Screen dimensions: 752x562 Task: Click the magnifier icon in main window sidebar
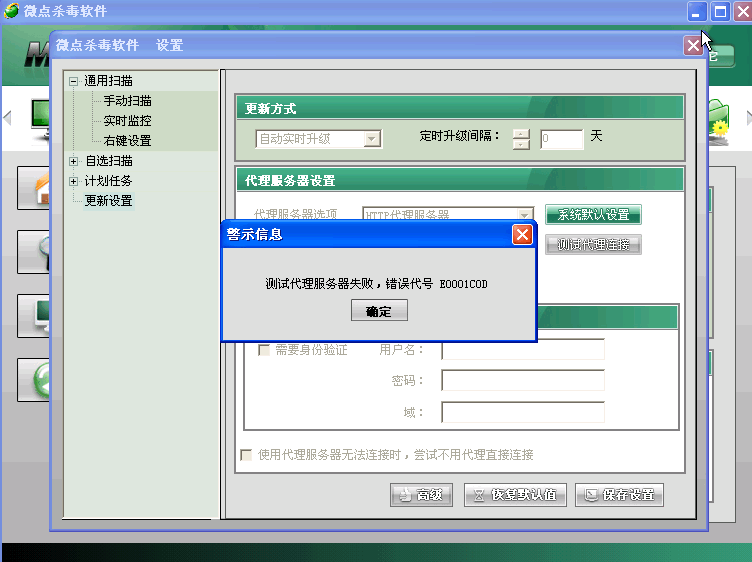coord(34,252)
